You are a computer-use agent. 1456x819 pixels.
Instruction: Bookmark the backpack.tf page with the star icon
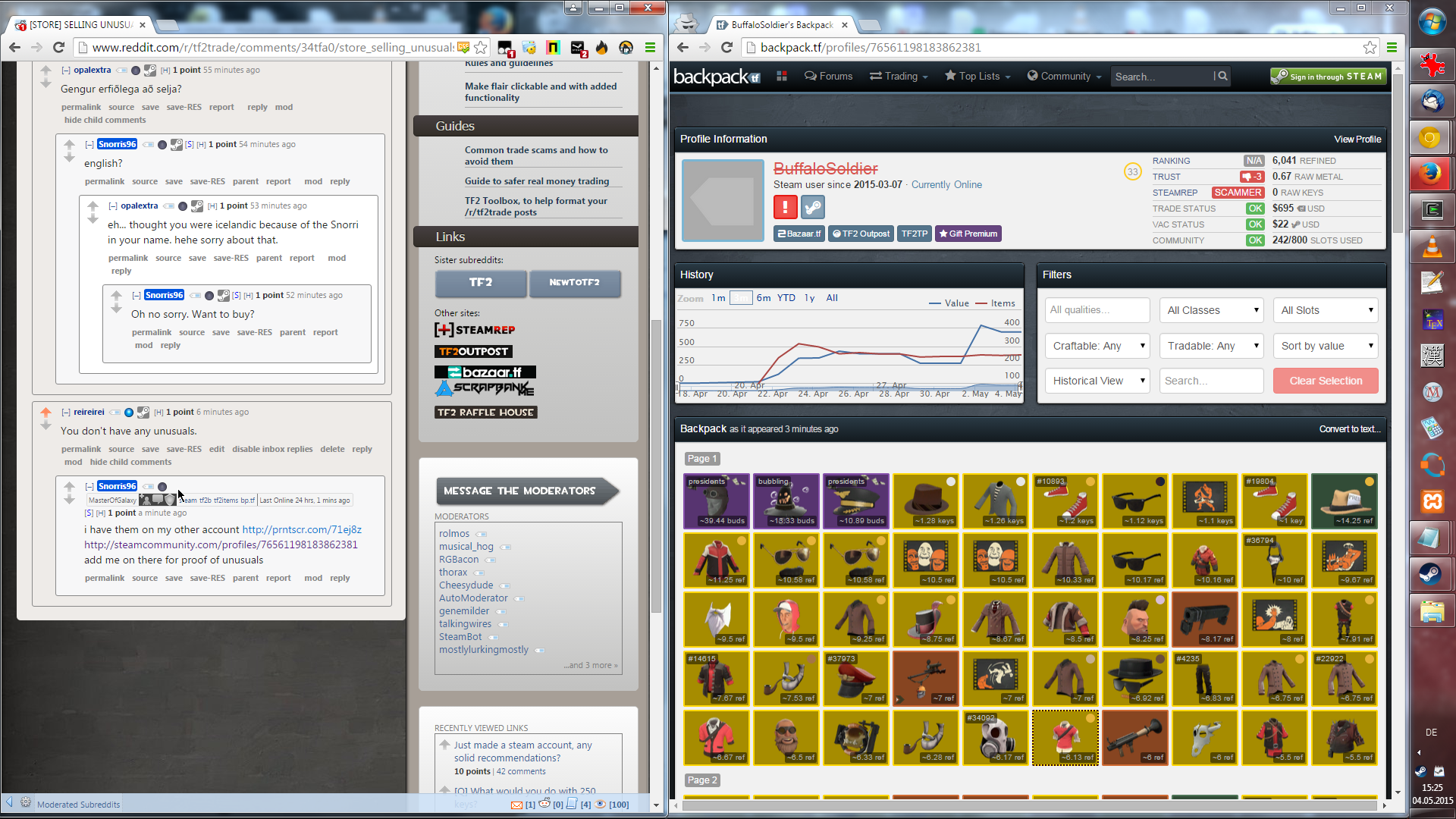coord(1369,47)
